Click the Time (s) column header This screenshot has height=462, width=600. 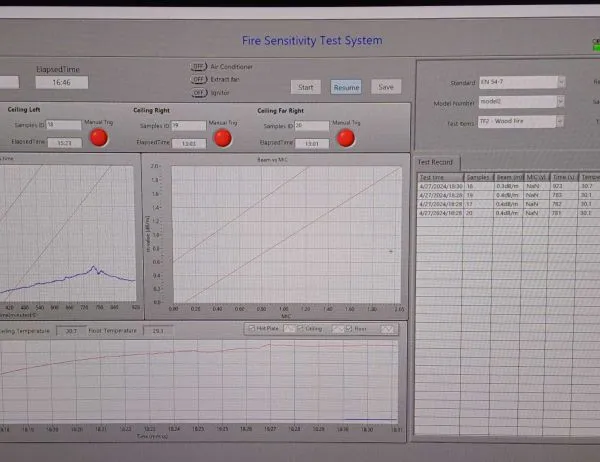564,177
